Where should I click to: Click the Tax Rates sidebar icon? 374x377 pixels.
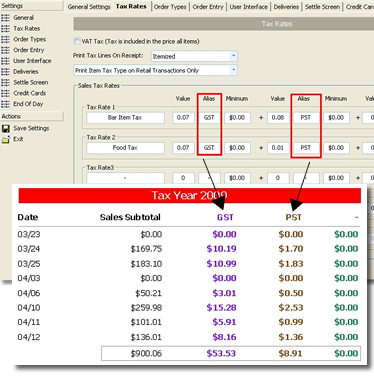(x=5, y=28)
